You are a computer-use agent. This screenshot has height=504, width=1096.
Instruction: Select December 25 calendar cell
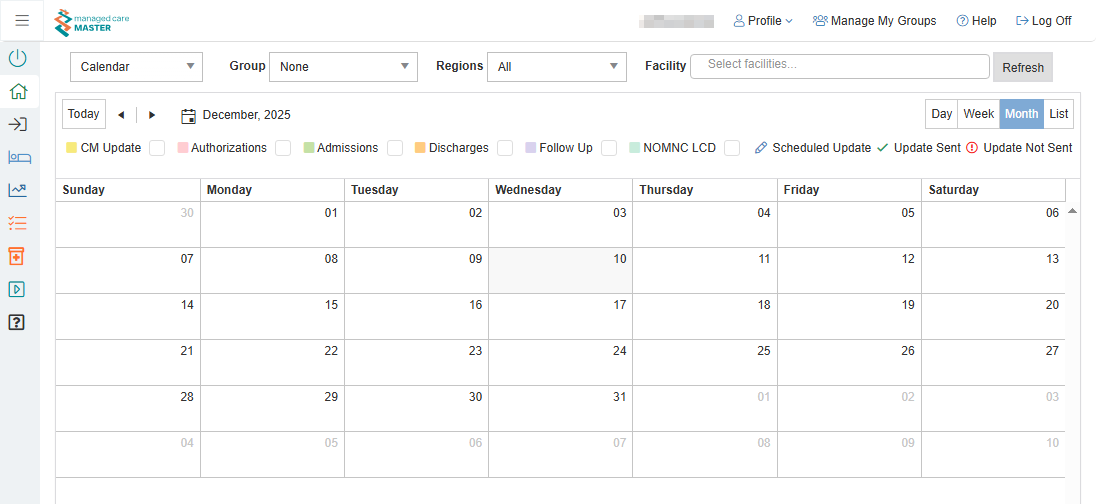click(x=705, y=363)
